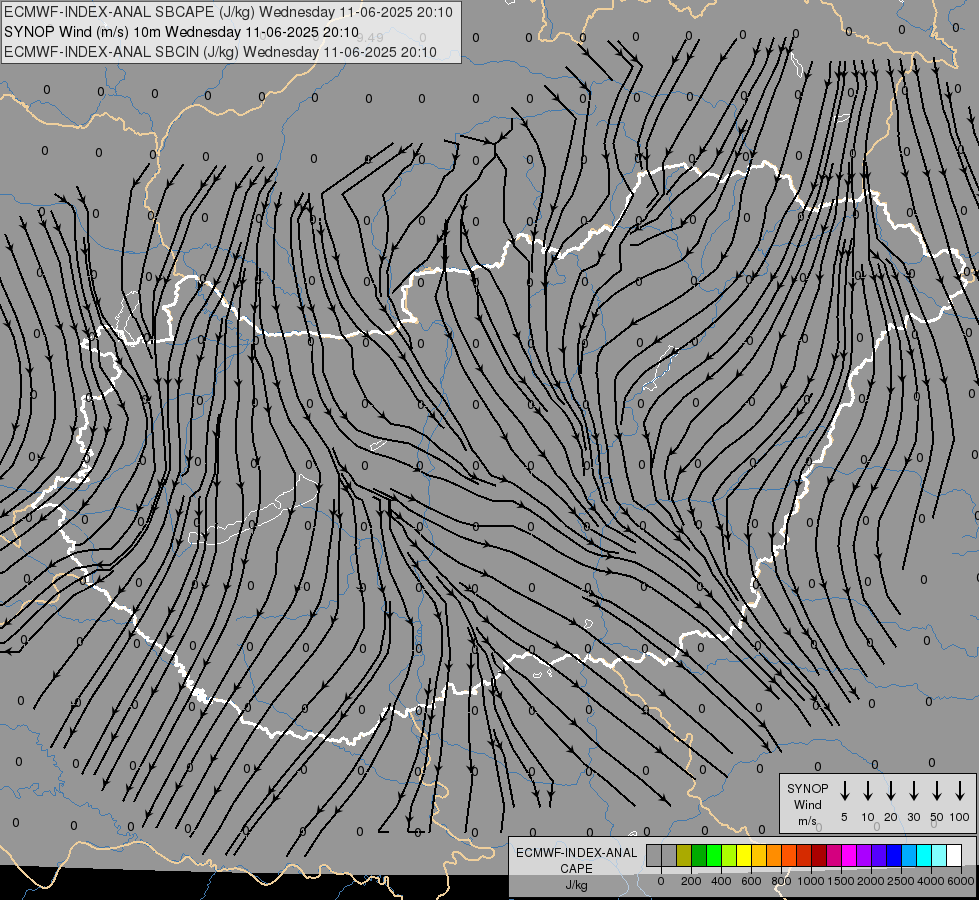The image size is (979, 900).
Task: Click wind legend's 100 speed label
Action: coord(960,817)
